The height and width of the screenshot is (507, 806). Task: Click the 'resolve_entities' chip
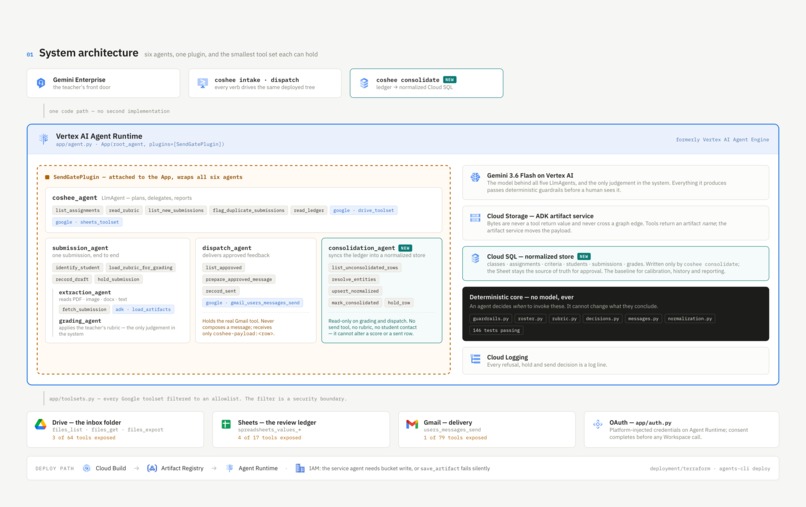(x=354, y=279)
